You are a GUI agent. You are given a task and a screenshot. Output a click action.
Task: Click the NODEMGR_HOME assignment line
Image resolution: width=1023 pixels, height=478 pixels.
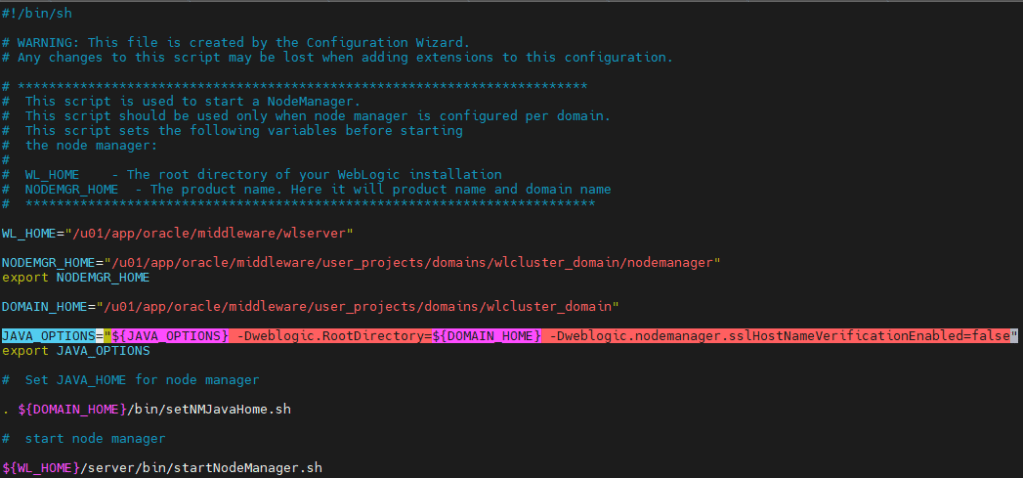pos(360,262)
